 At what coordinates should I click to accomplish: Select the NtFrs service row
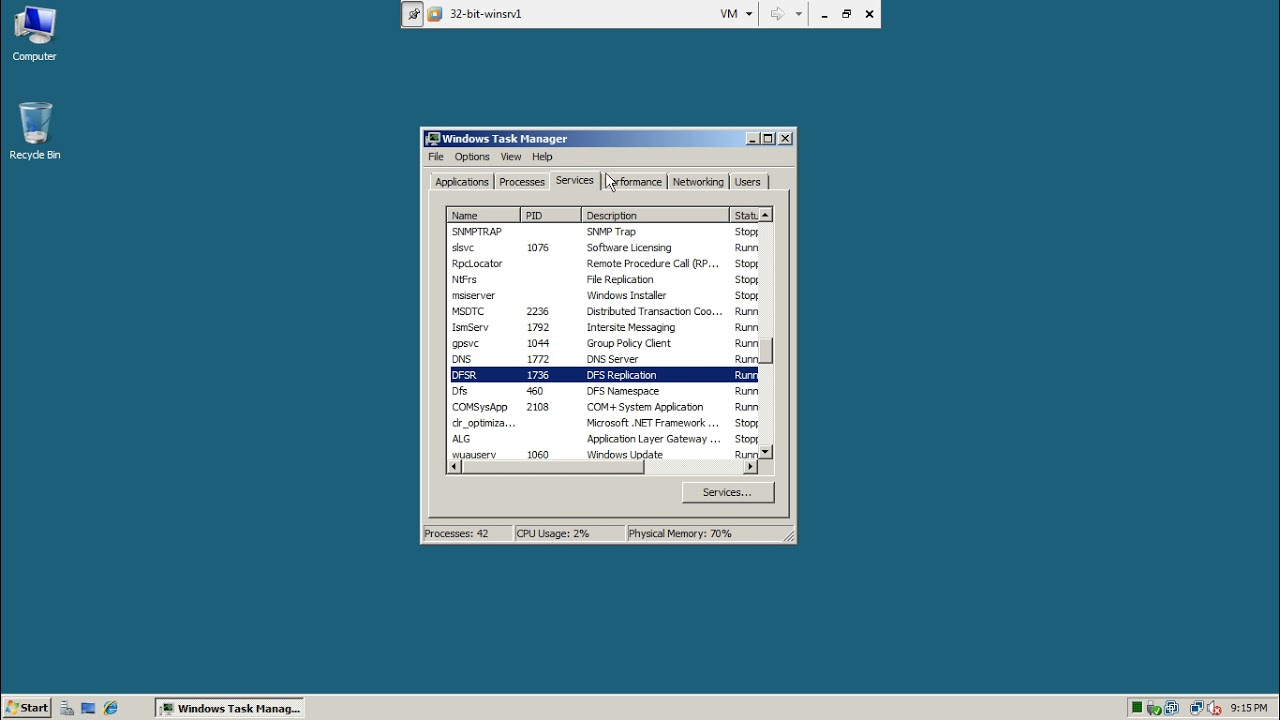click(x=602, y=280)
